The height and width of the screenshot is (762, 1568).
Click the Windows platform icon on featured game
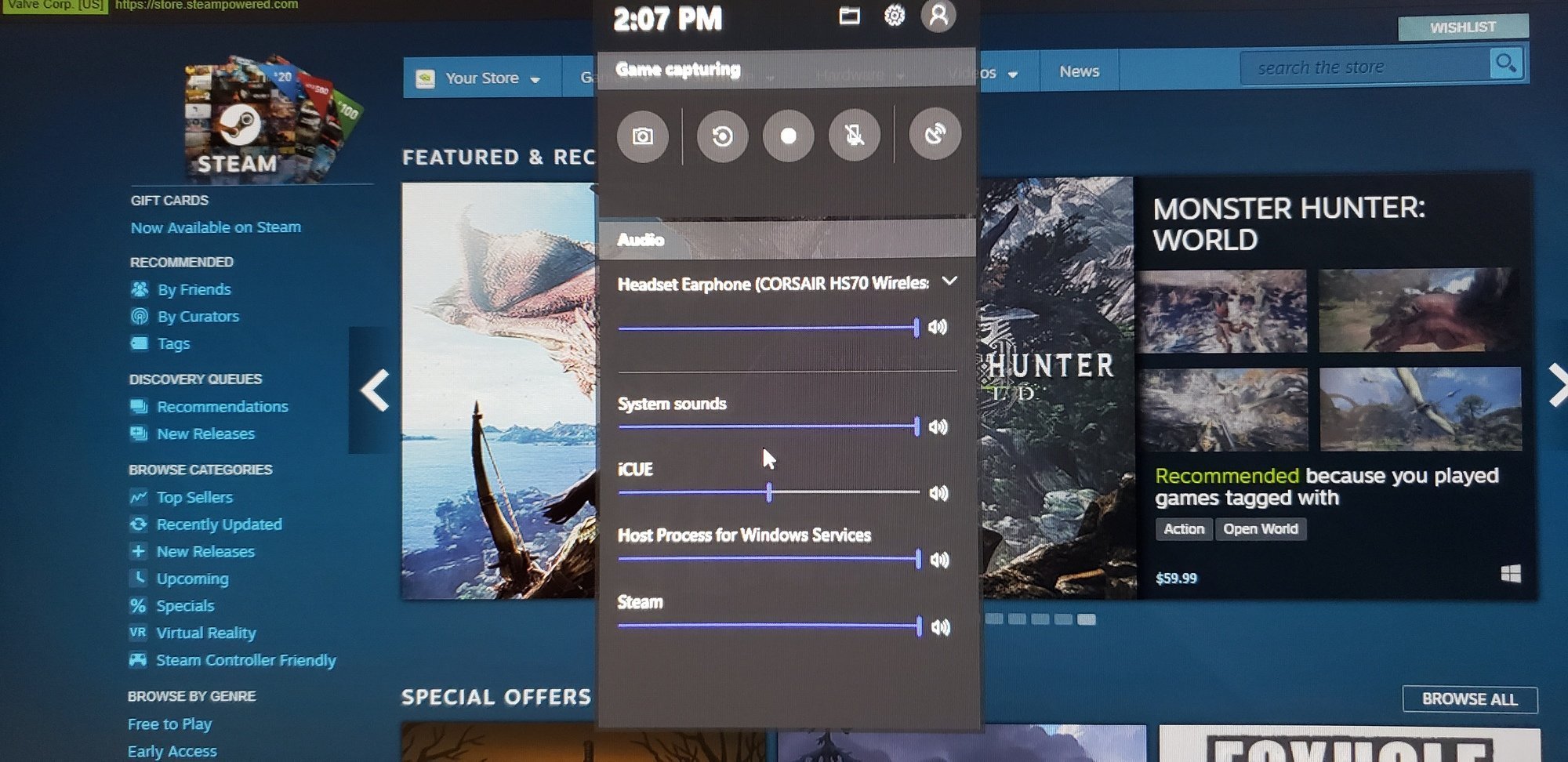(x=1511, y=574)
